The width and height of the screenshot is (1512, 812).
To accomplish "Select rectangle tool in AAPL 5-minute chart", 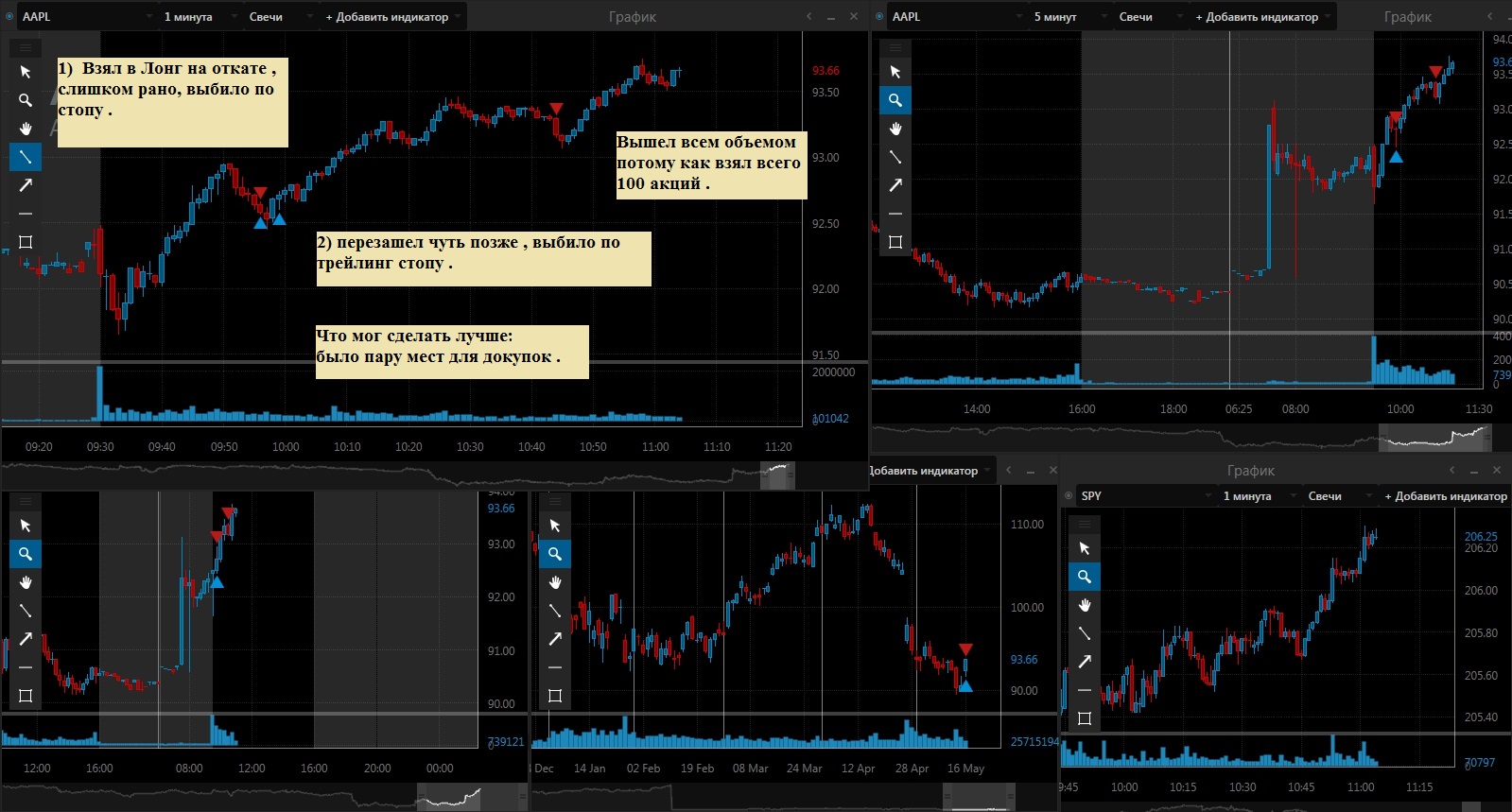I will tap(895, 242).
